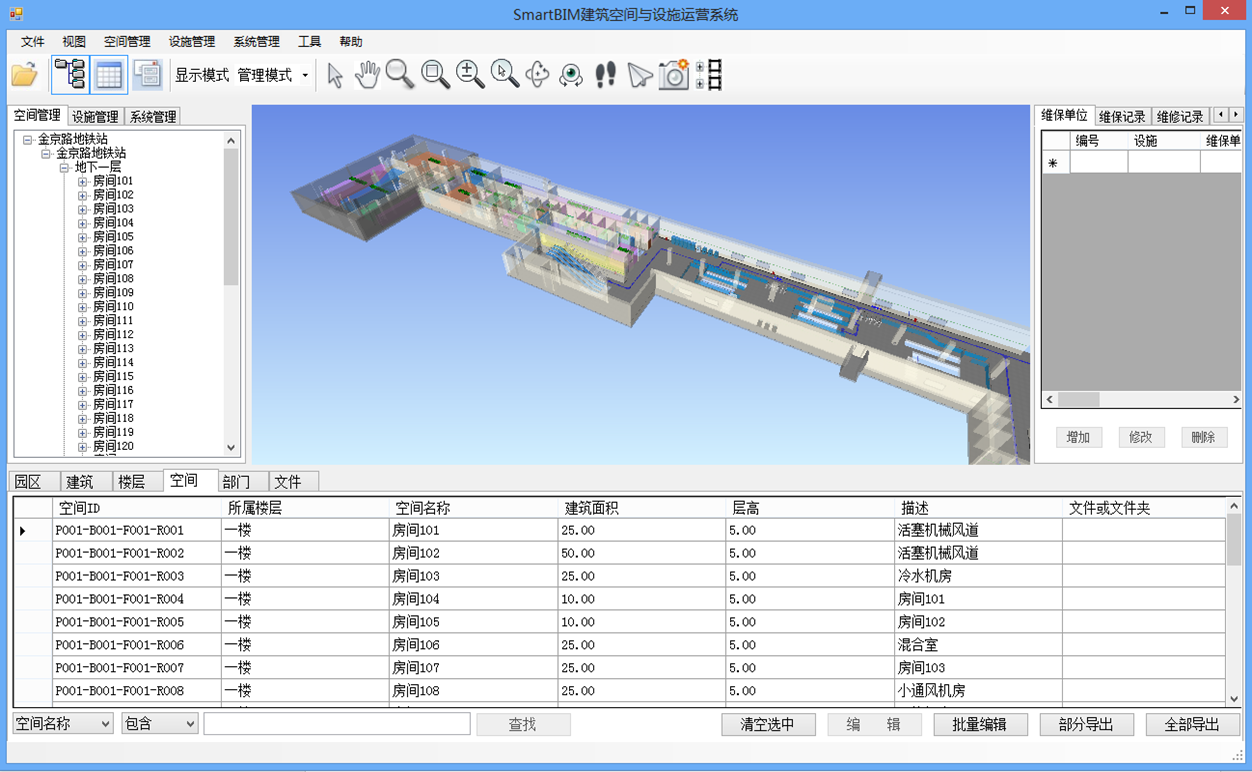Click the search text input field

tap(337, 724)
